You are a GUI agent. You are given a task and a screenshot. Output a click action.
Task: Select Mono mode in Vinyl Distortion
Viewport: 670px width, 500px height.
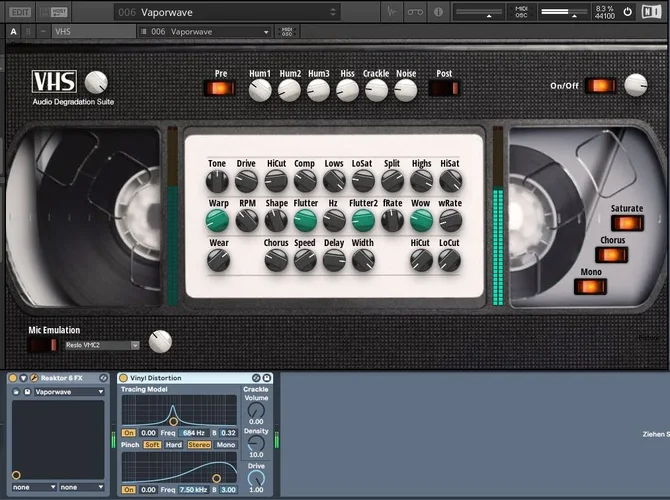(x=226, y=444)
